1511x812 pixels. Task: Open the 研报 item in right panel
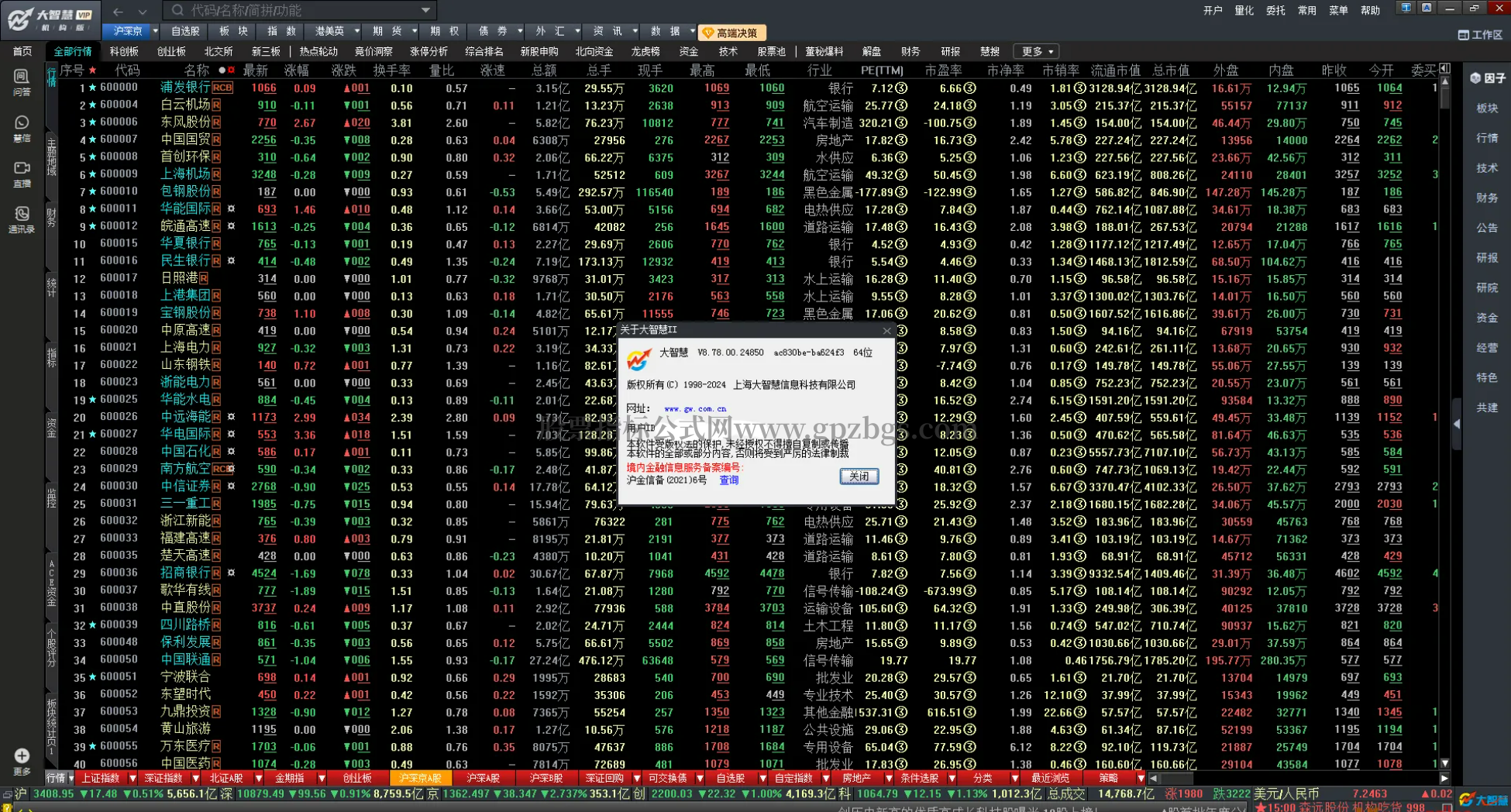[x=1487, y=257]
